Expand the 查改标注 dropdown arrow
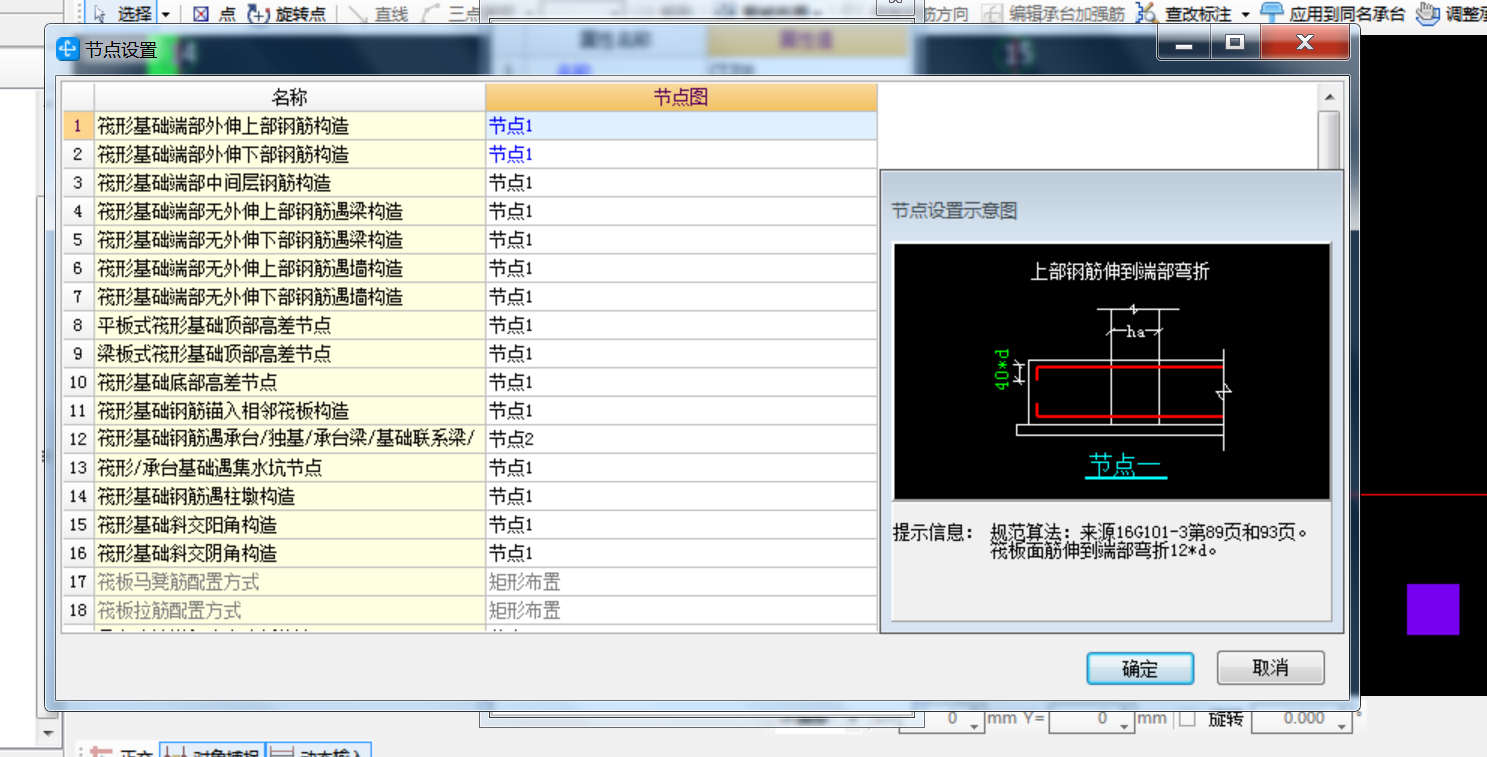 [x=1245, y=14]
